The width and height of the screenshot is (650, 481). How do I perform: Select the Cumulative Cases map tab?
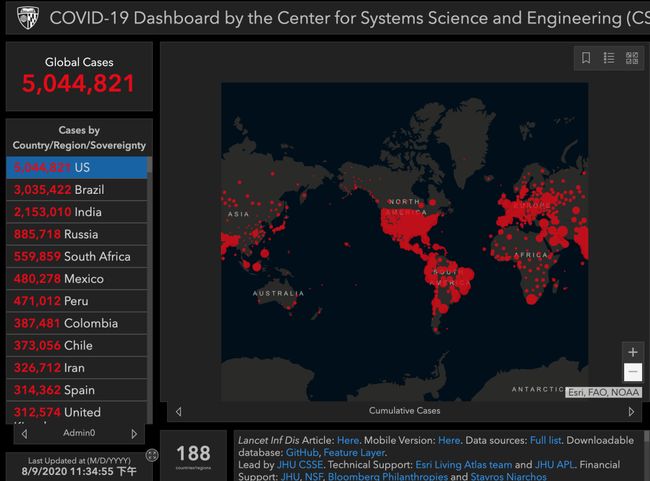(405, 411)
